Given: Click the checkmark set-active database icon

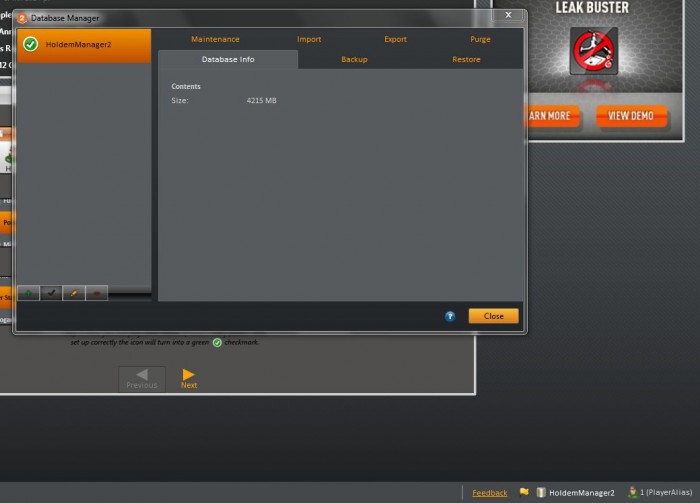Looking at the screenshot, I should [51, 293].
